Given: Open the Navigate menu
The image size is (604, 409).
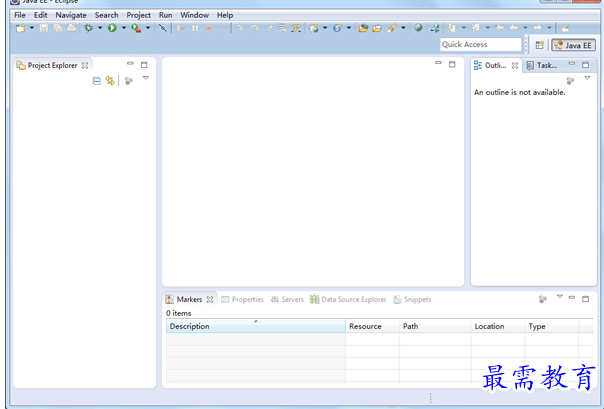Looking at the screenshot, I should click(71, 15).
